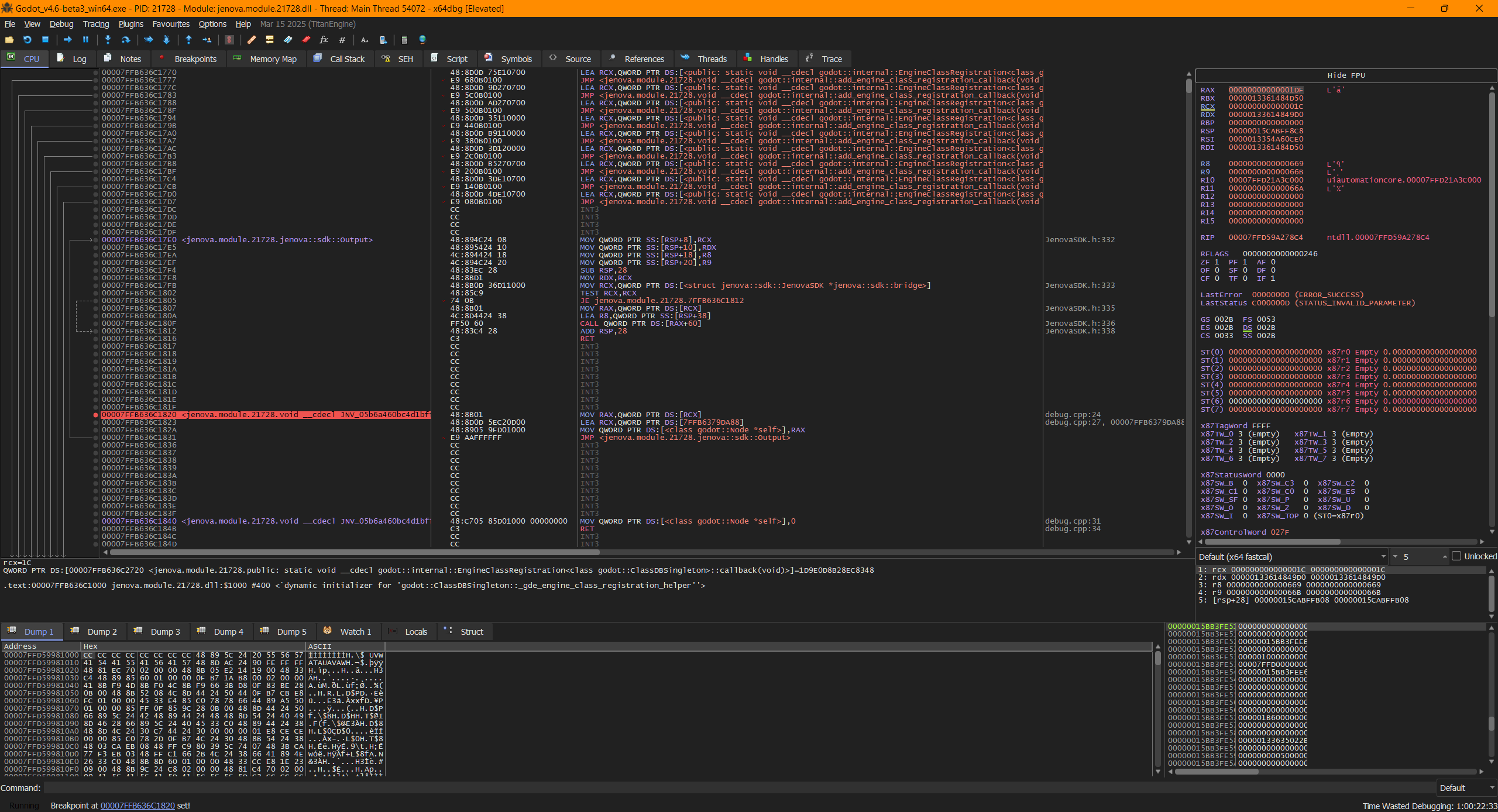Open the Favourites menu
Viewport: 1498px width, 812px height.
pos(171,24)
